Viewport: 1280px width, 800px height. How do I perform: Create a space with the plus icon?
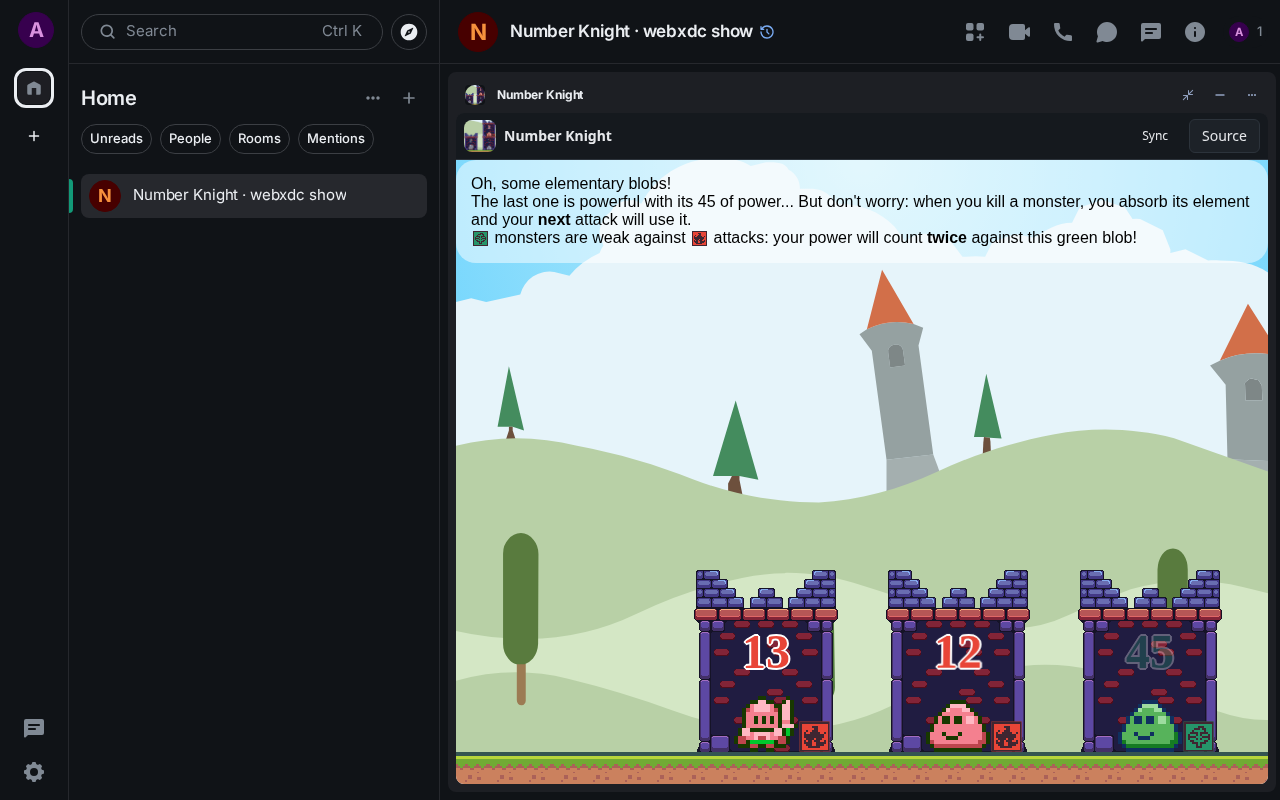pos(34,136)
